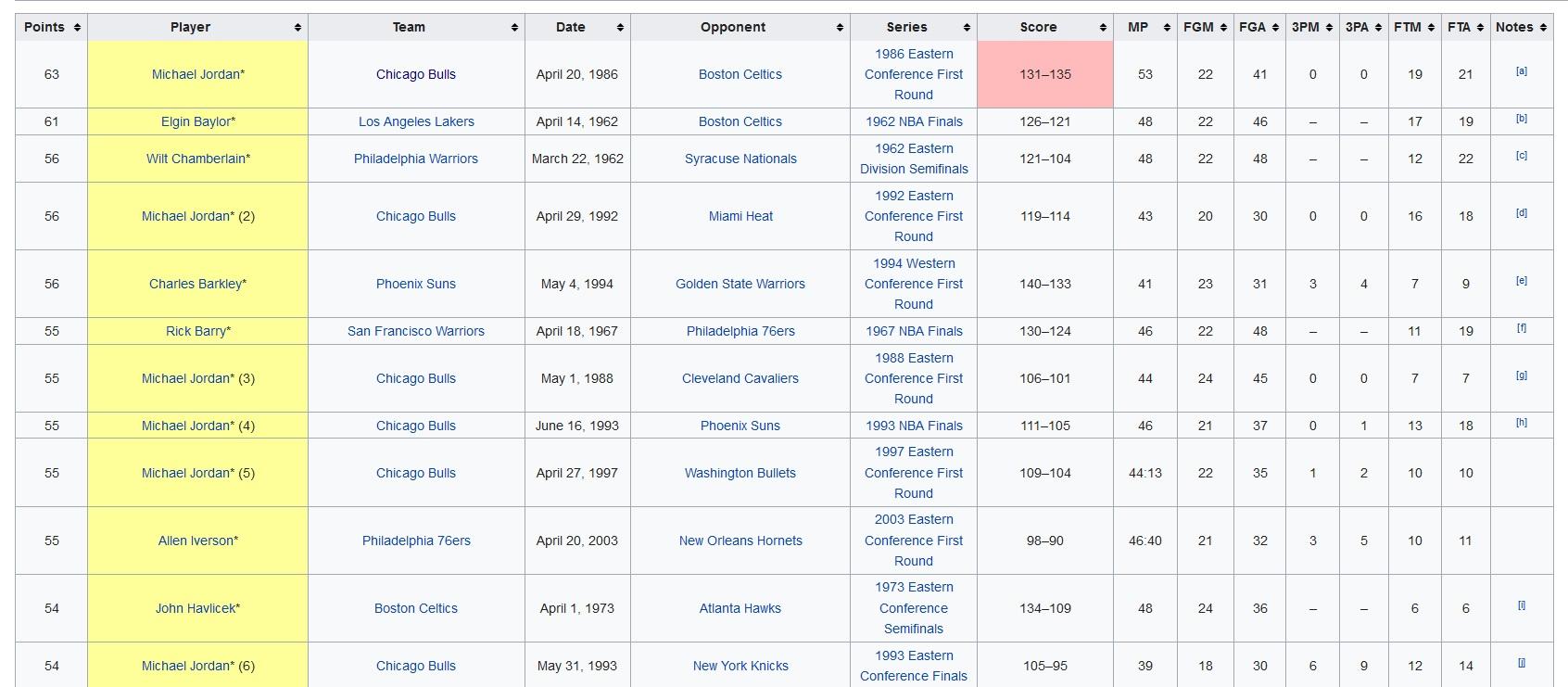1568x687 pixels.
Task: Follow the Los Angeles Lakers team link
Action: coord(416,121)
